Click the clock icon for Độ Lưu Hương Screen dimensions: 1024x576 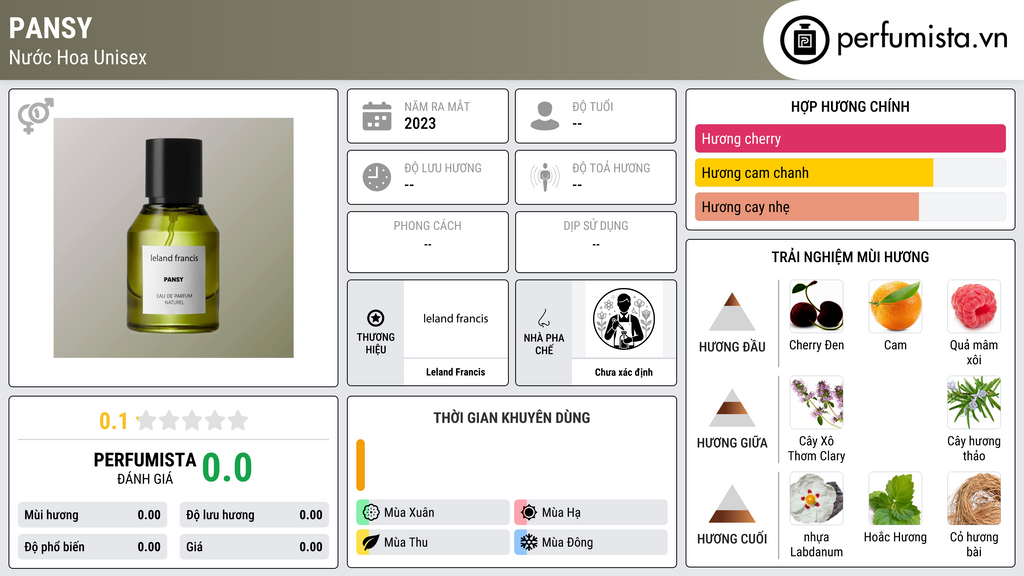click(377, 177)
